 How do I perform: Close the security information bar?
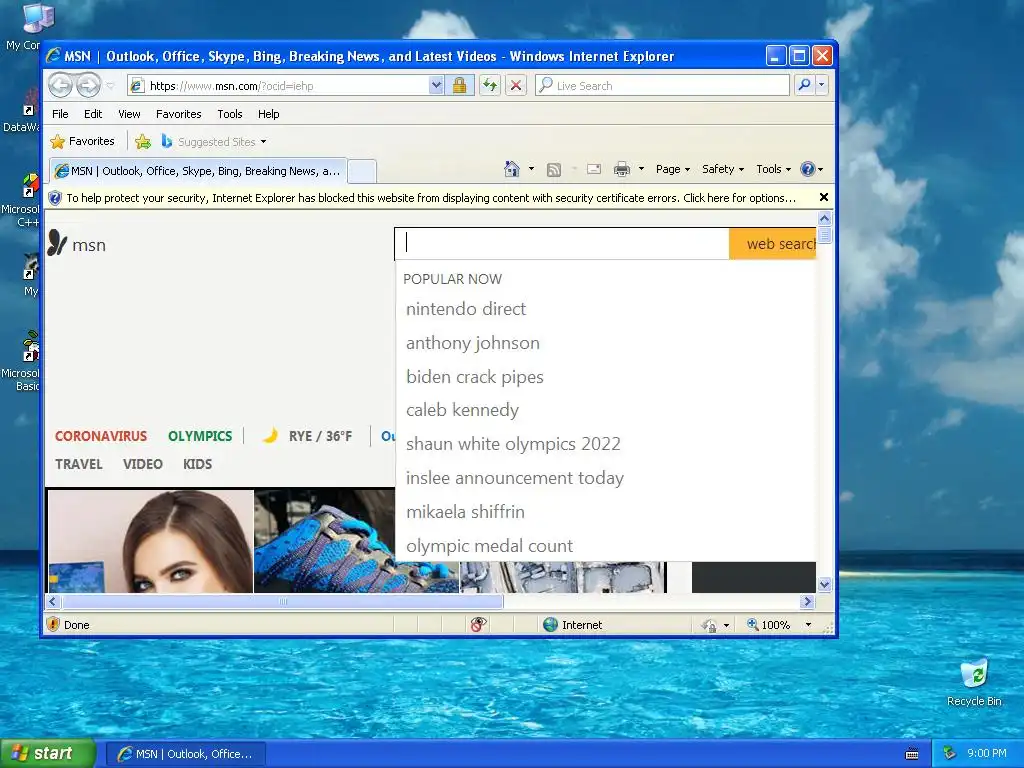[x=824, y=197]
